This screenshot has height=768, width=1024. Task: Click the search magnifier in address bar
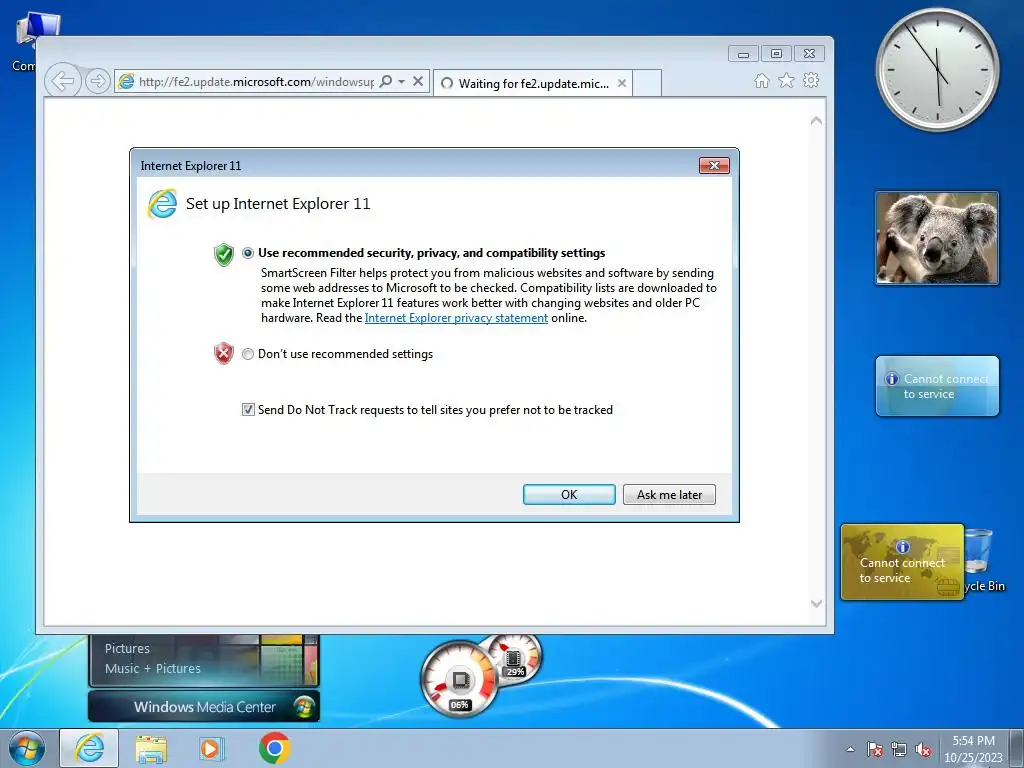point(386,81)
